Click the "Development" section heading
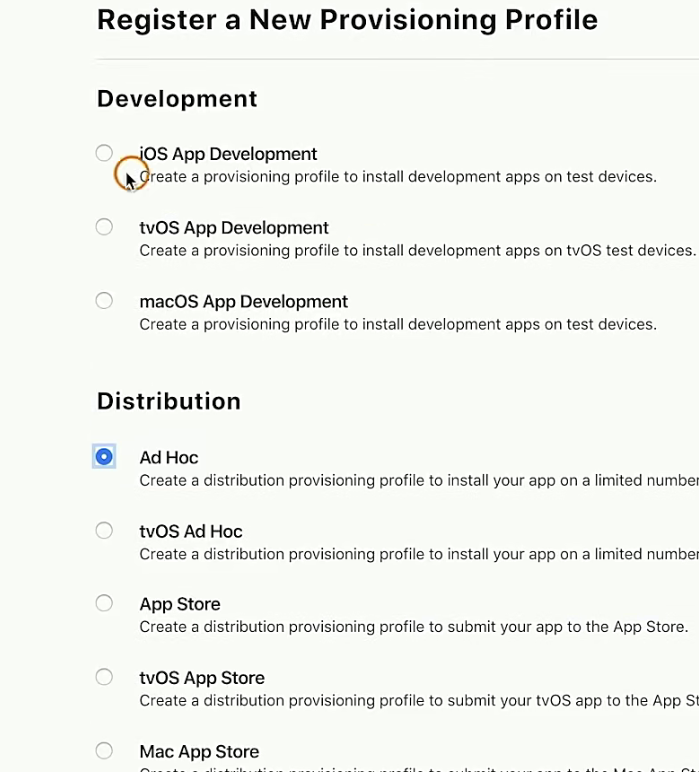This screenshot has width=699, height=772. point(177,99)
